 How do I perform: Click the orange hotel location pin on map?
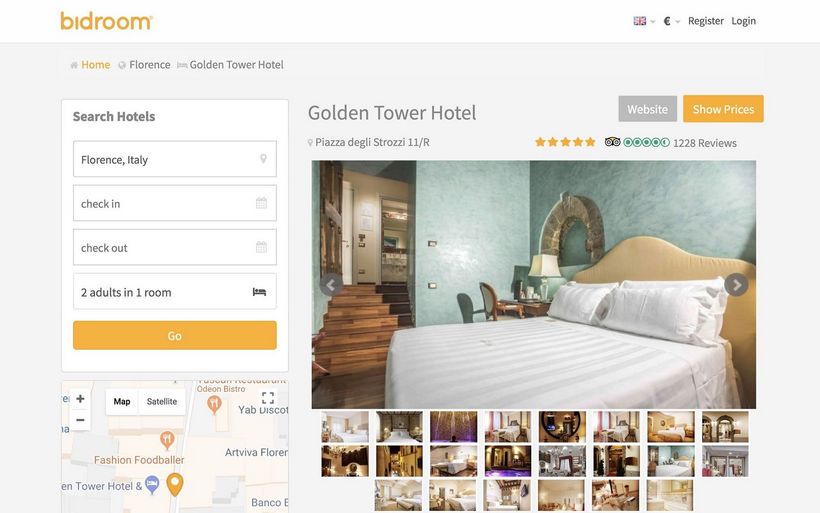(175, 484)
